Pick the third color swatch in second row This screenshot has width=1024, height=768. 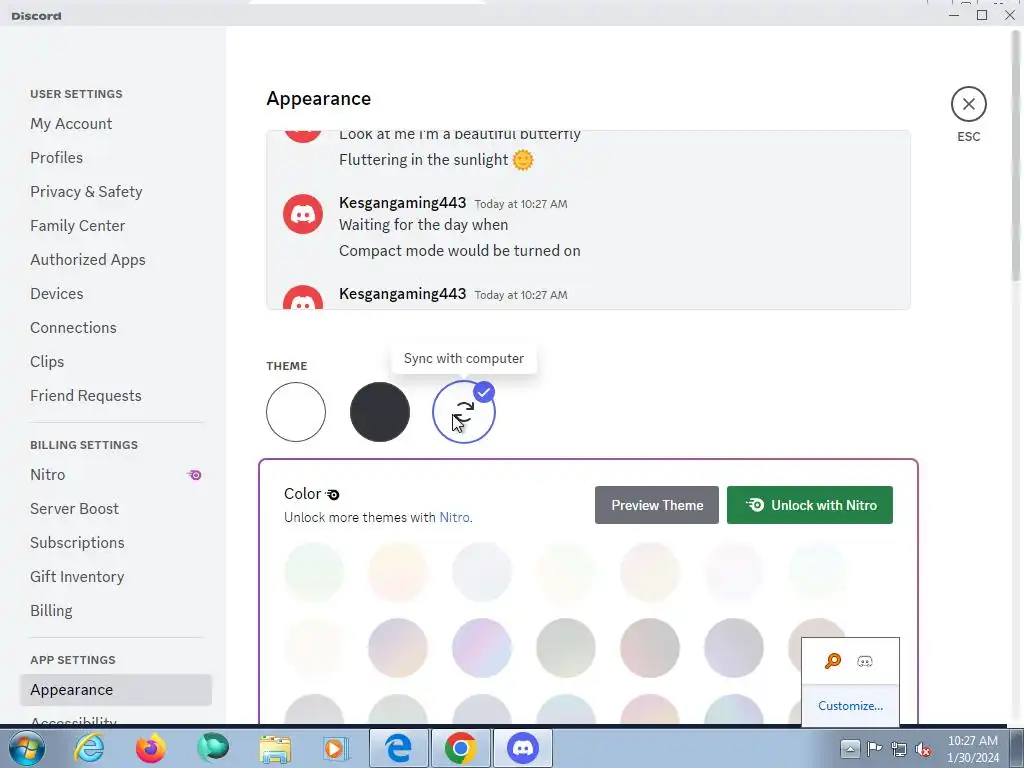point(482,648)
